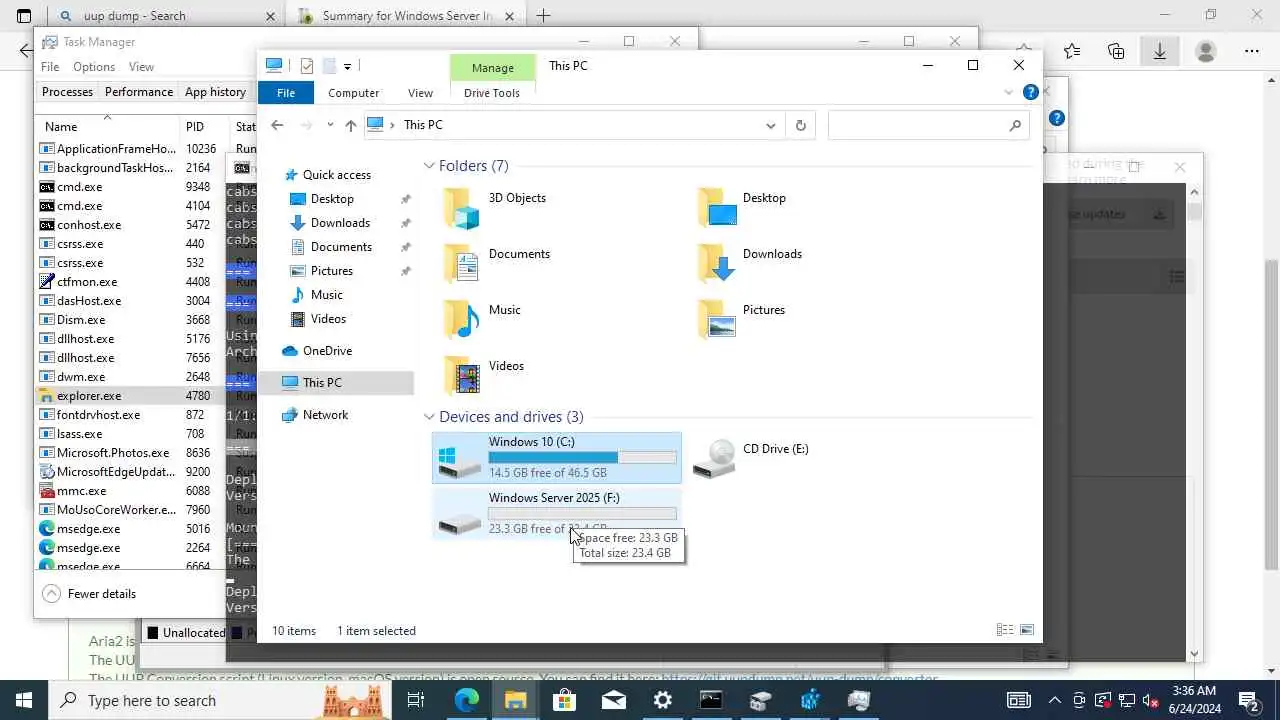Open a new Edge tab
Viewport: 1280px width, 720px height.
coord(543,16)
